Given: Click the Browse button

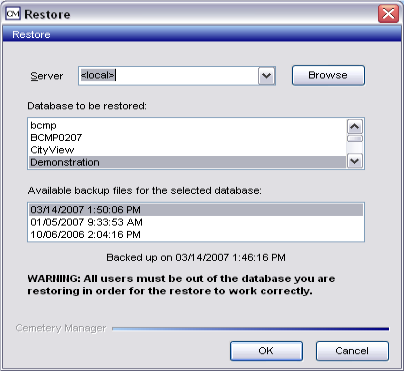Looking at the screenshot, I should (328, 75).
